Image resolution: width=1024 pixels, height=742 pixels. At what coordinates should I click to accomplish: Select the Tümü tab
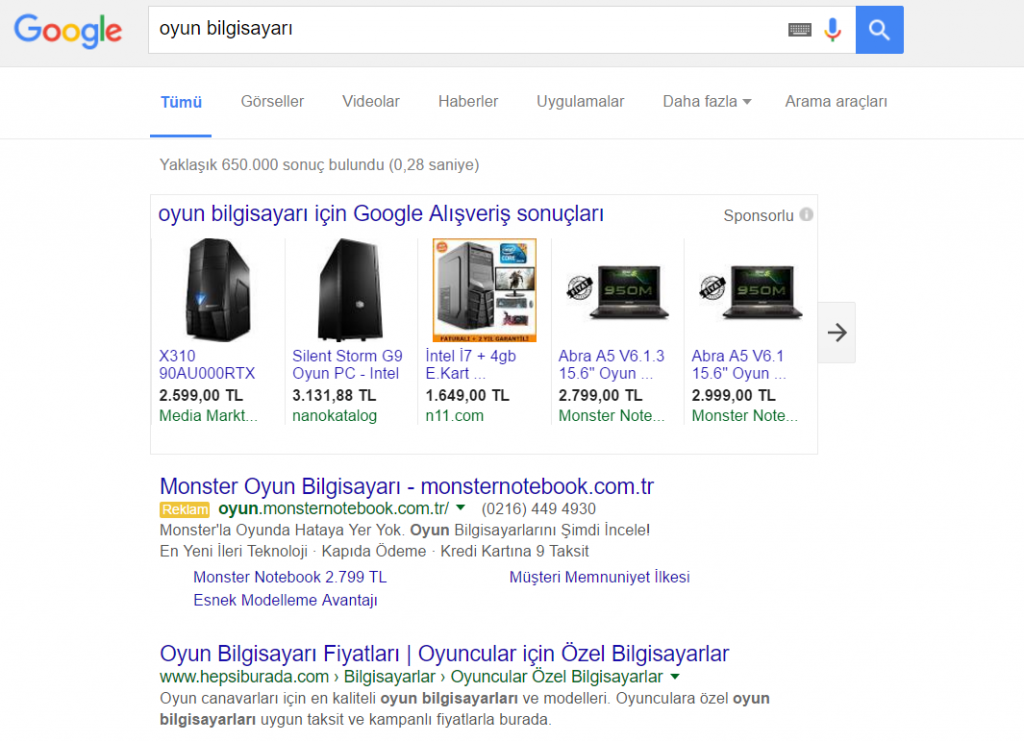click(181, 102)
